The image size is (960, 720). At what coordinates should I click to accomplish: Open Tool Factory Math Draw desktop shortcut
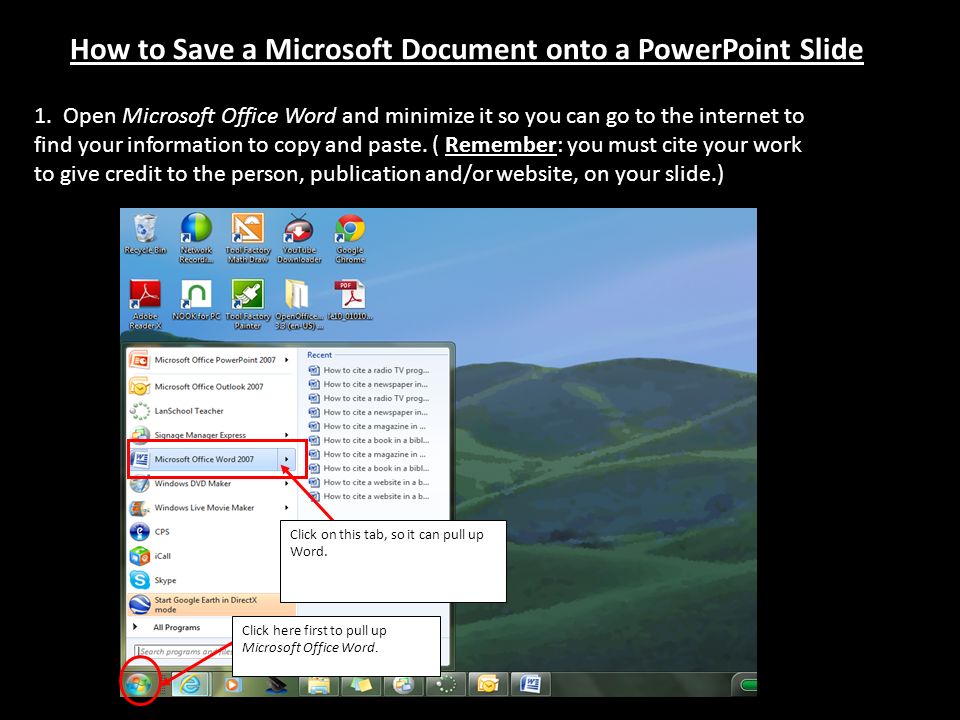click(x=248, y=238)
